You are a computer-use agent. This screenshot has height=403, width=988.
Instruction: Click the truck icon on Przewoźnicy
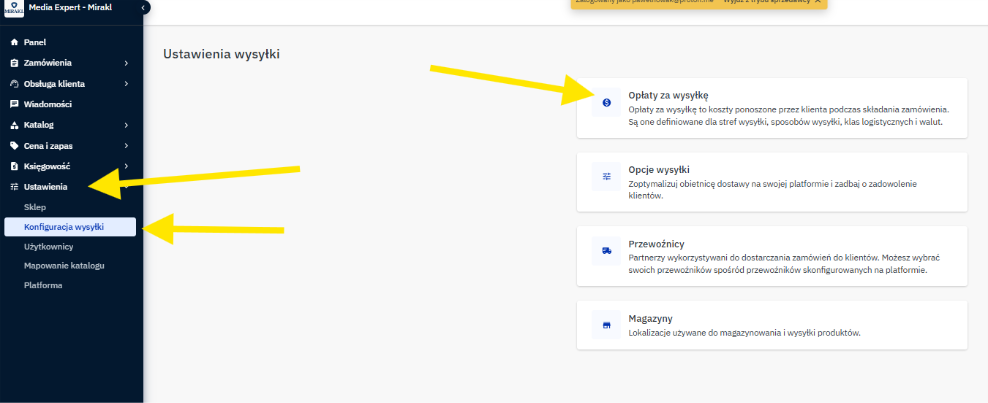coord(606,251)
